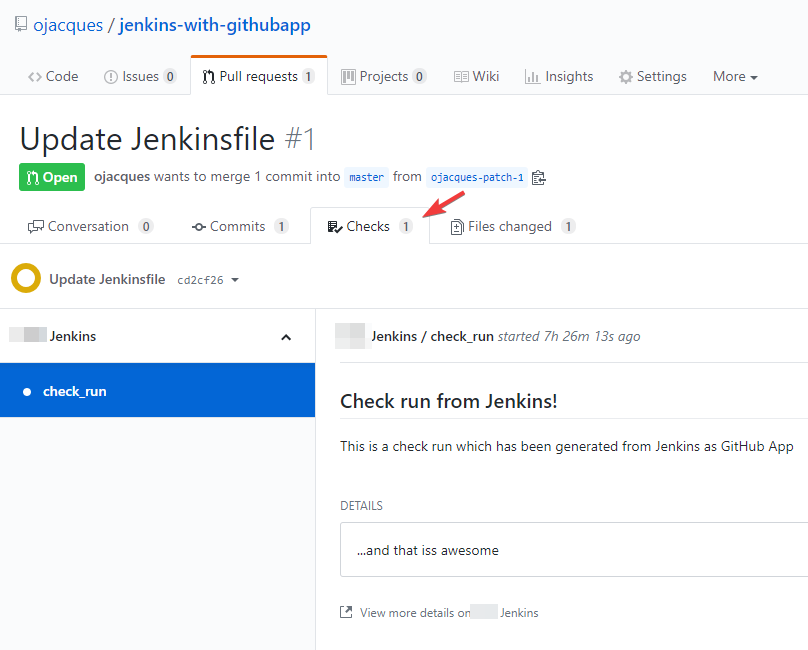This screenshot has height=650, width=808.
Task: Open the jenkins-with-githubapp repository link
Action: coord(214,25)
